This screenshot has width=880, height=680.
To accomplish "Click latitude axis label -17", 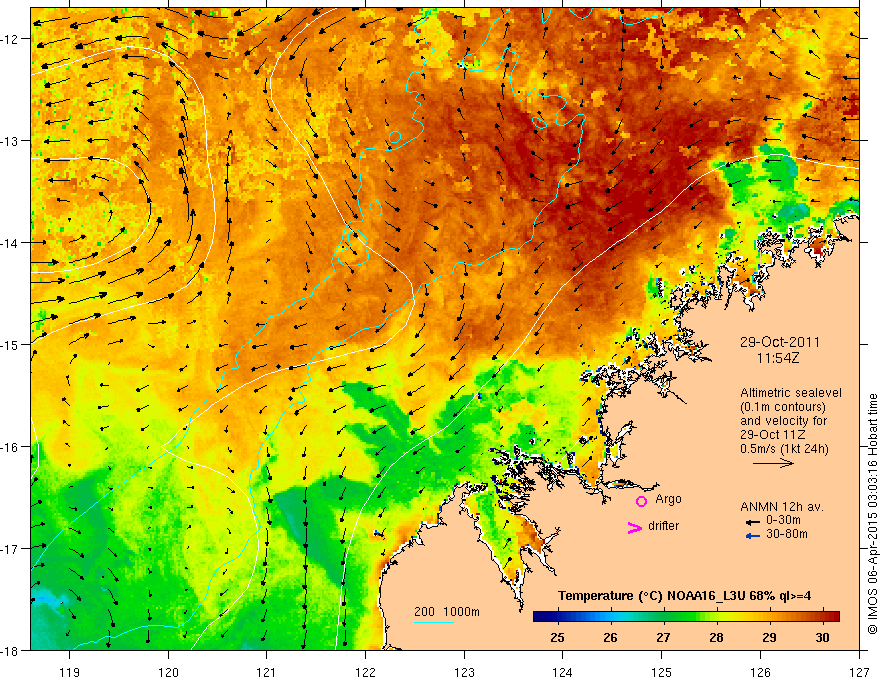I will pyautogui.click(x=11, y=549).
